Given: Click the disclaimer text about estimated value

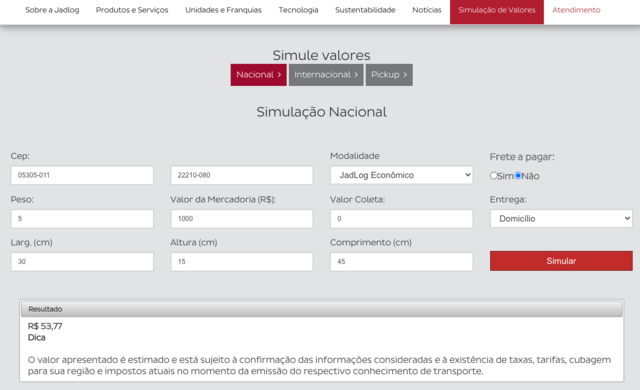Looking at the screenshot, I should [319, 366].
